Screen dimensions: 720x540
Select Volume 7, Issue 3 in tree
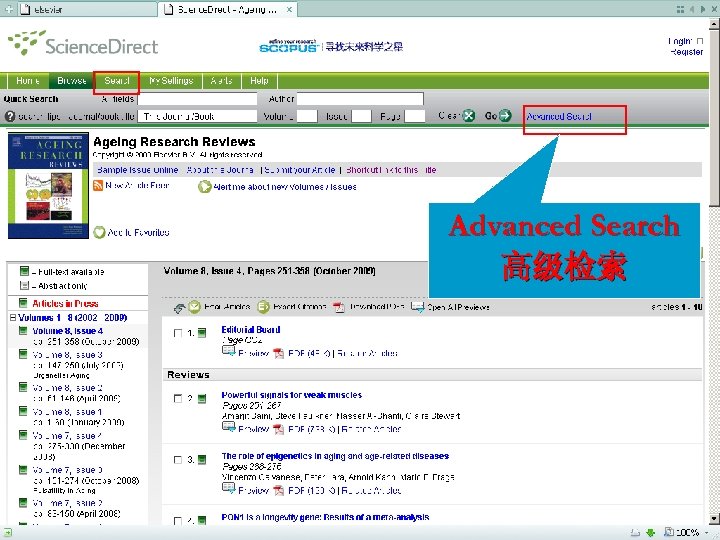pos(68,470)
